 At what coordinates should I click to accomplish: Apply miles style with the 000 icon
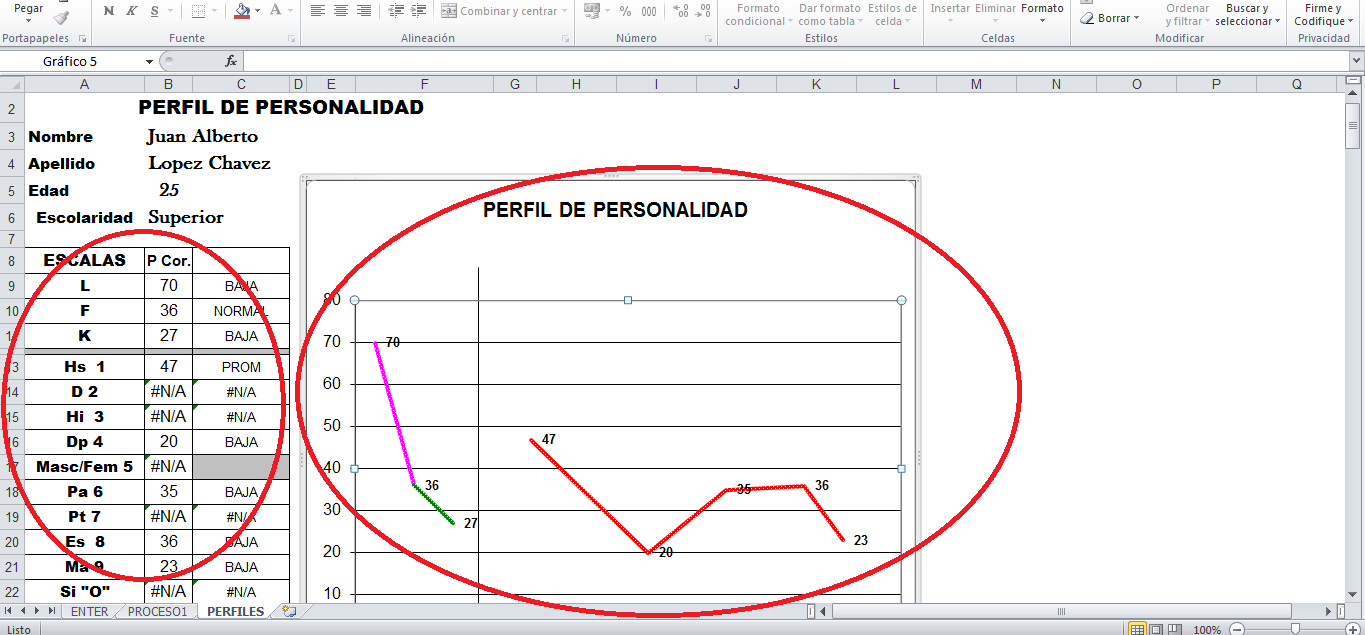[649, 12]
